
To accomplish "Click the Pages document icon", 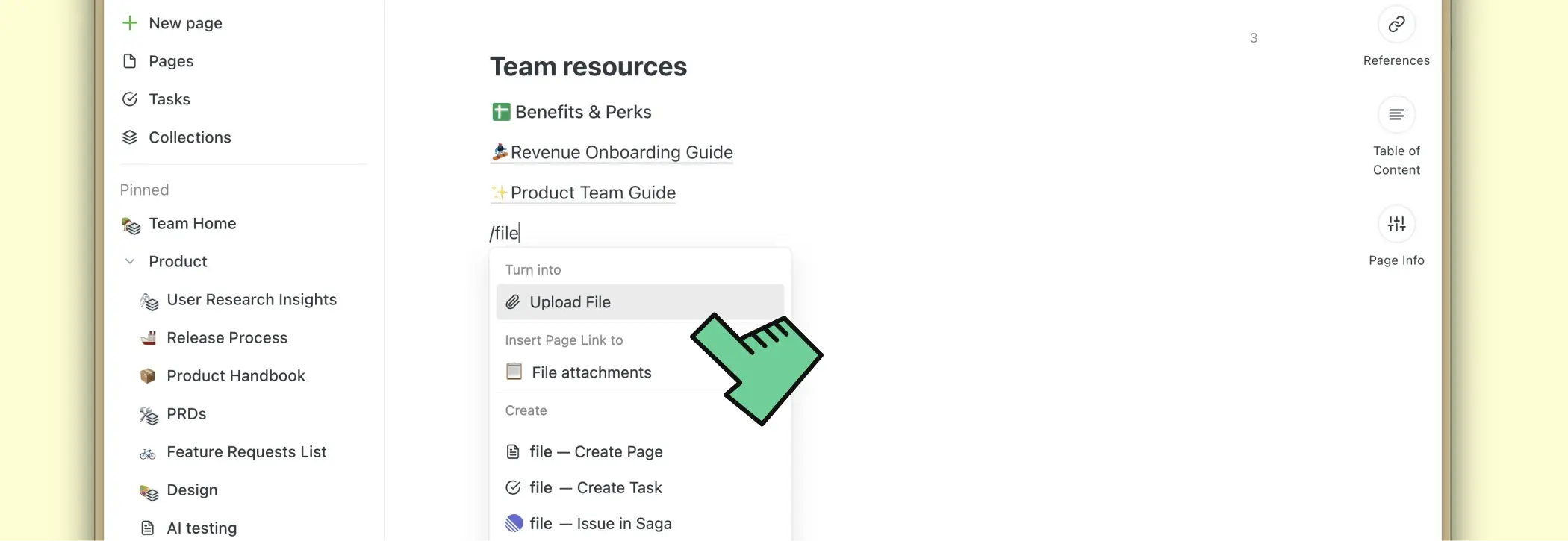I will (130, 61).
